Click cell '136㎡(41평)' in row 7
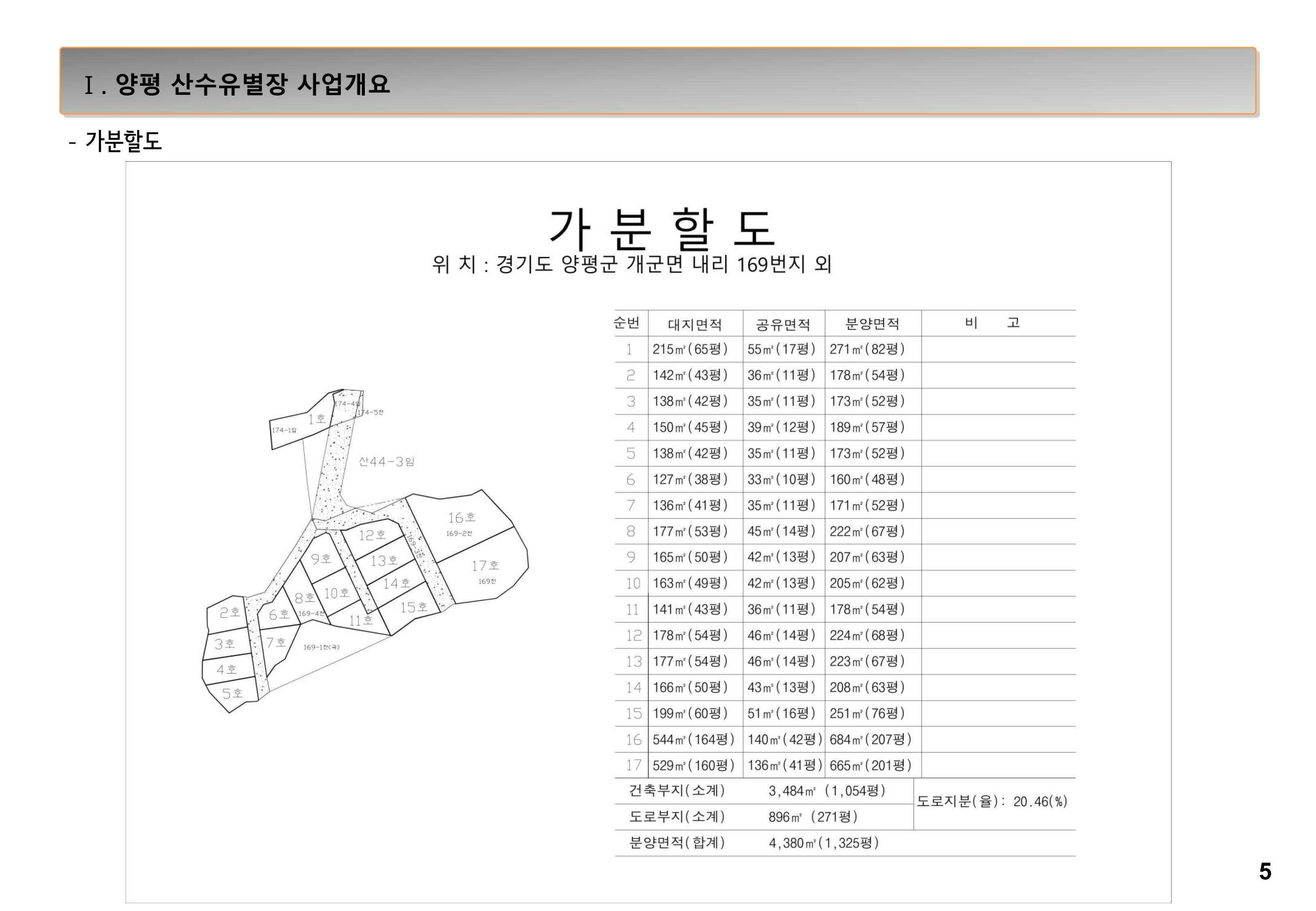This screenshot has width=1316, height=911. coord(690,506)
